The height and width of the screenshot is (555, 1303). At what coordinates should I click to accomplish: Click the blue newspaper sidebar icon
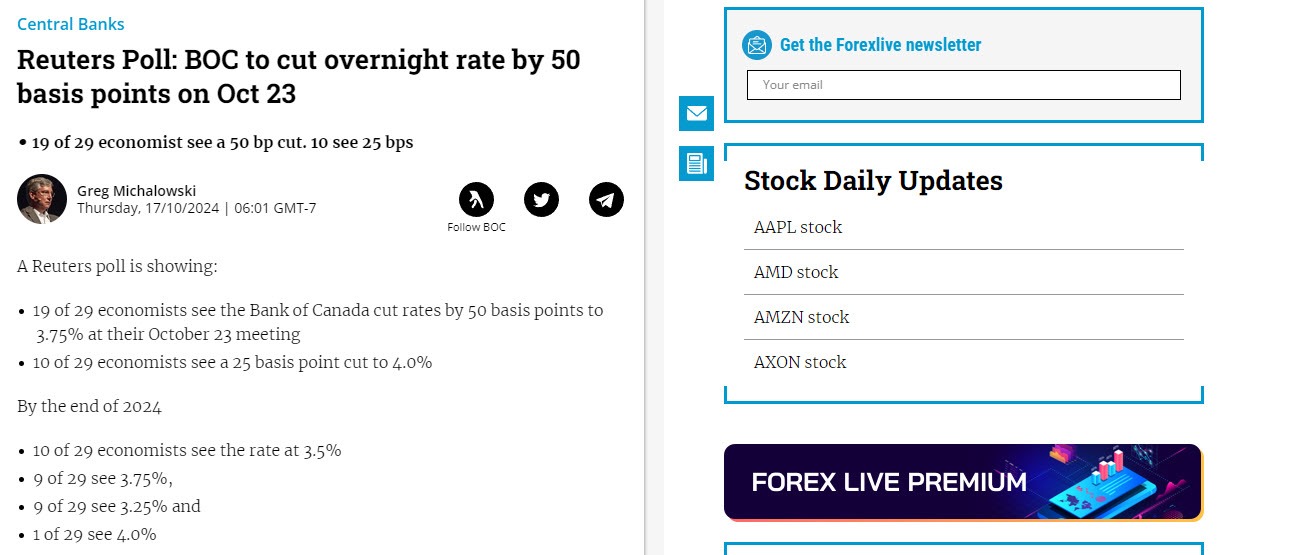[x=696, y=163]
